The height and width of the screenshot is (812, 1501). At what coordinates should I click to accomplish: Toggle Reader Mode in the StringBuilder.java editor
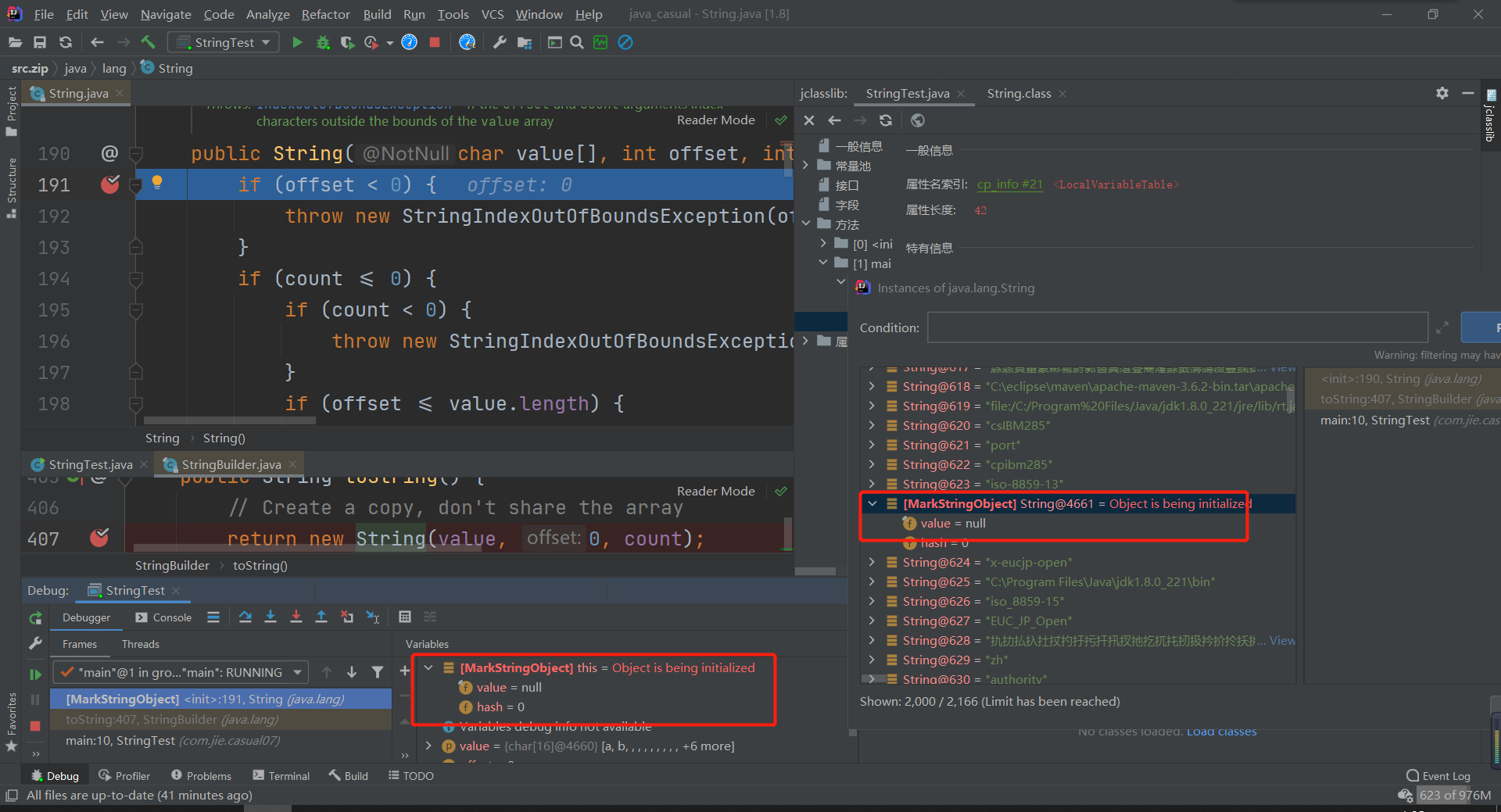click(x=716, y=492)
